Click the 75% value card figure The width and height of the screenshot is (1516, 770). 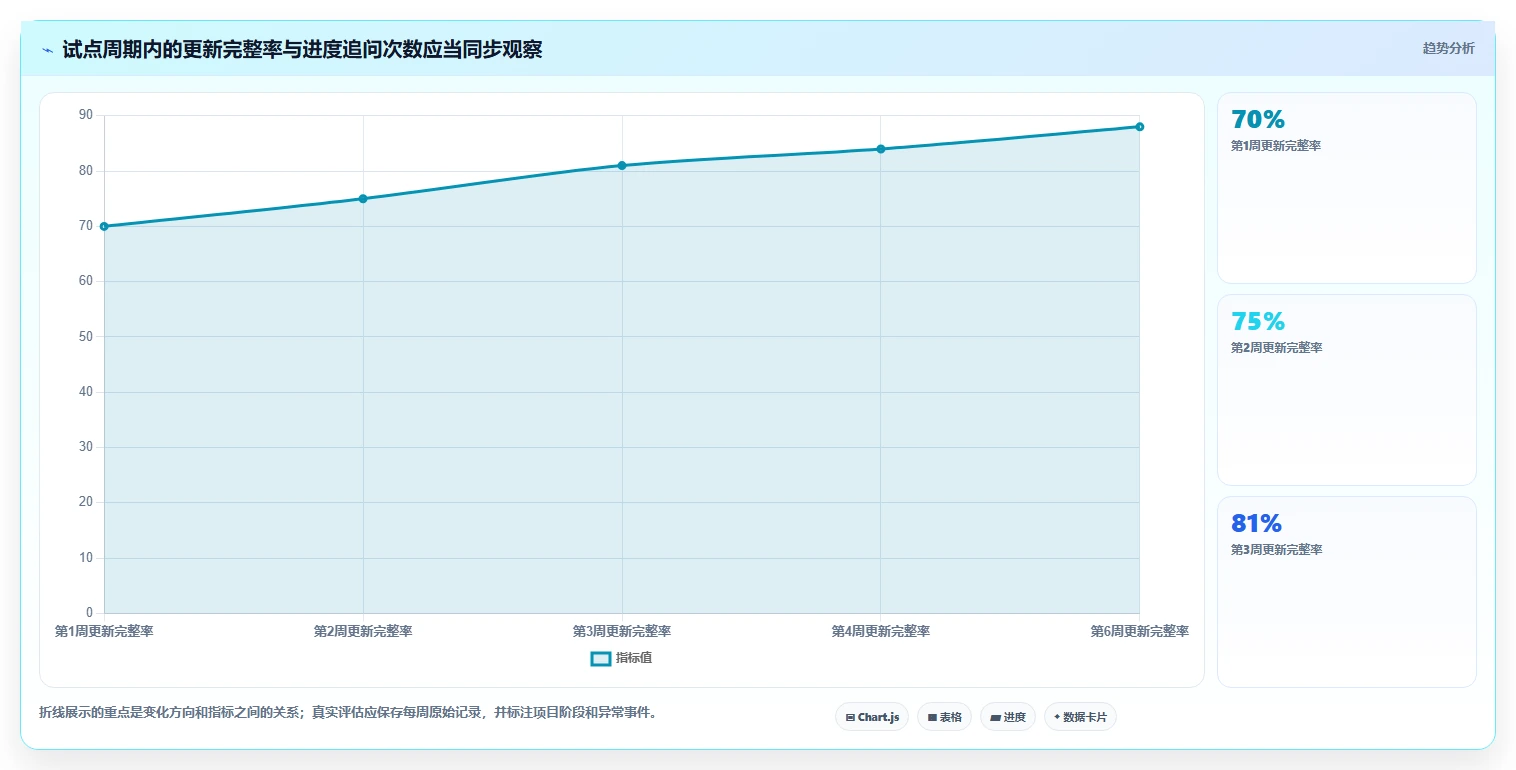[1258, 322]
